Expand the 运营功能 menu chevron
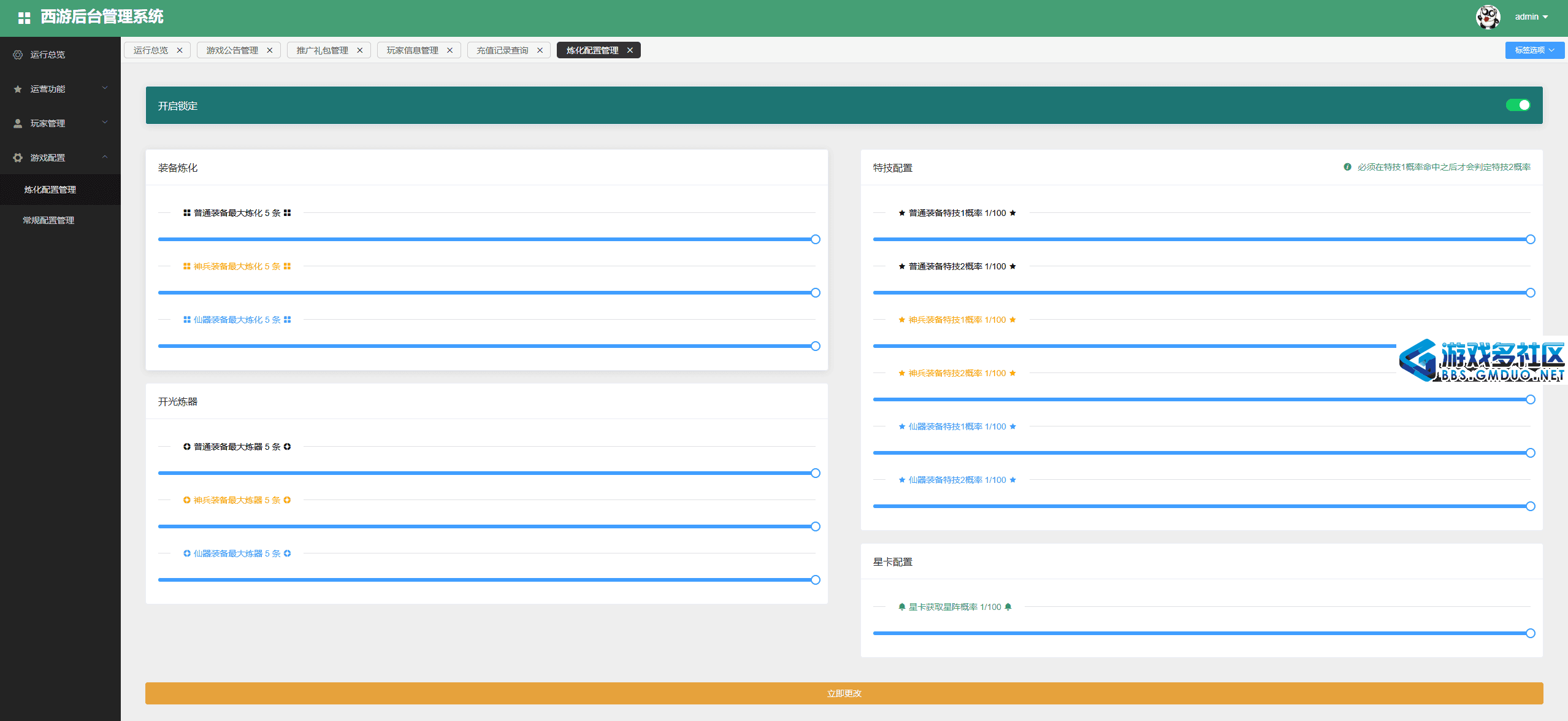Viewport: 1568px width, 721px height. 105,88
